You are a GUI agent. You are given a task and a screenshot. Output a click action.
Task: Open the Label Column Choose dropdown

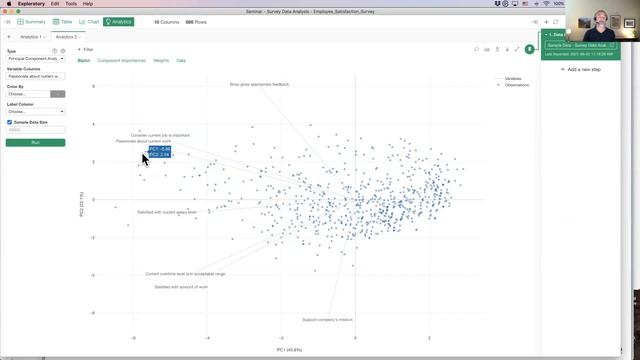point(36,111)
